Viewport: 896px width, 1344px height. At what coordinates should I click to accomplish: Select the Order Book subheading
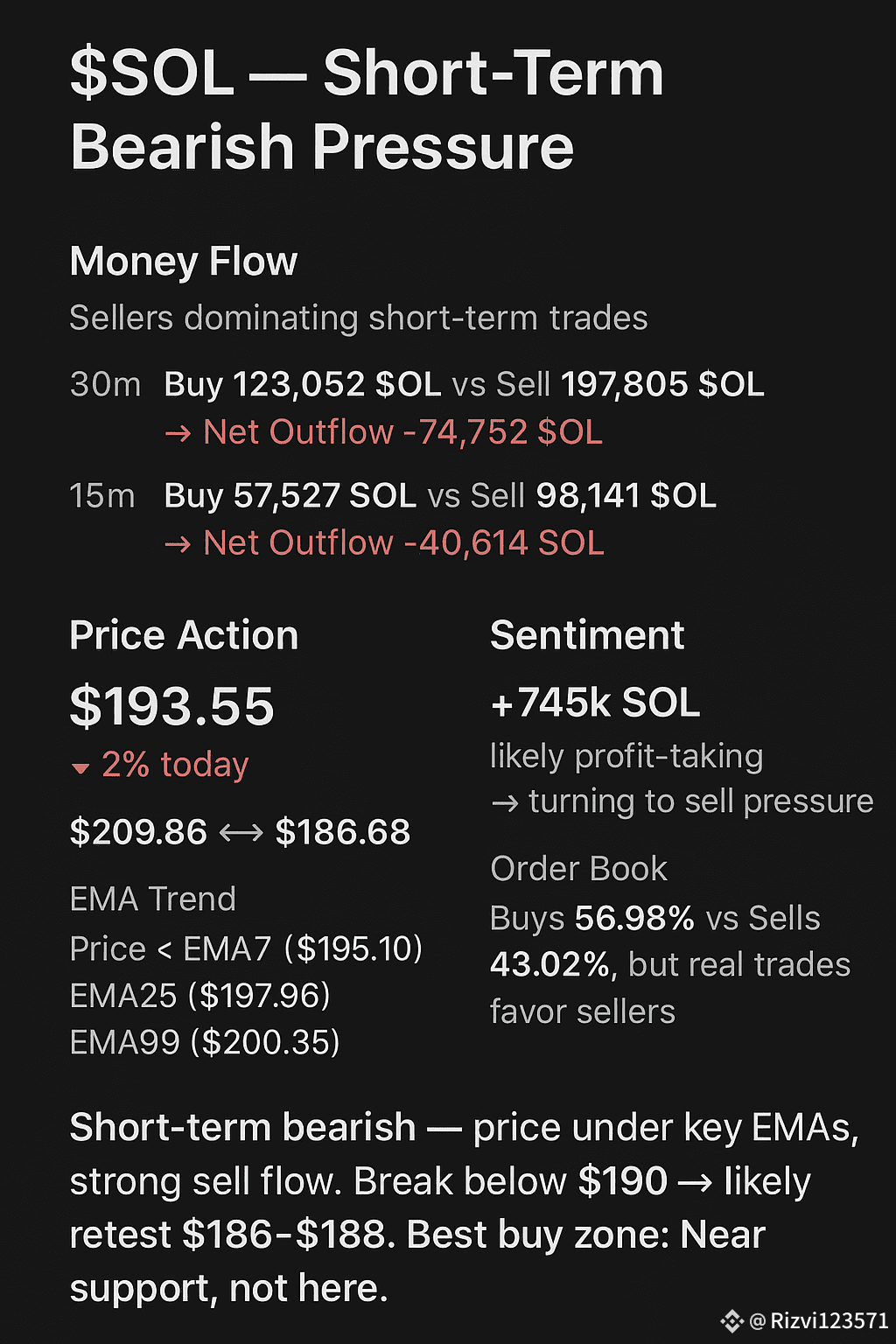click(x=578, y=869)
